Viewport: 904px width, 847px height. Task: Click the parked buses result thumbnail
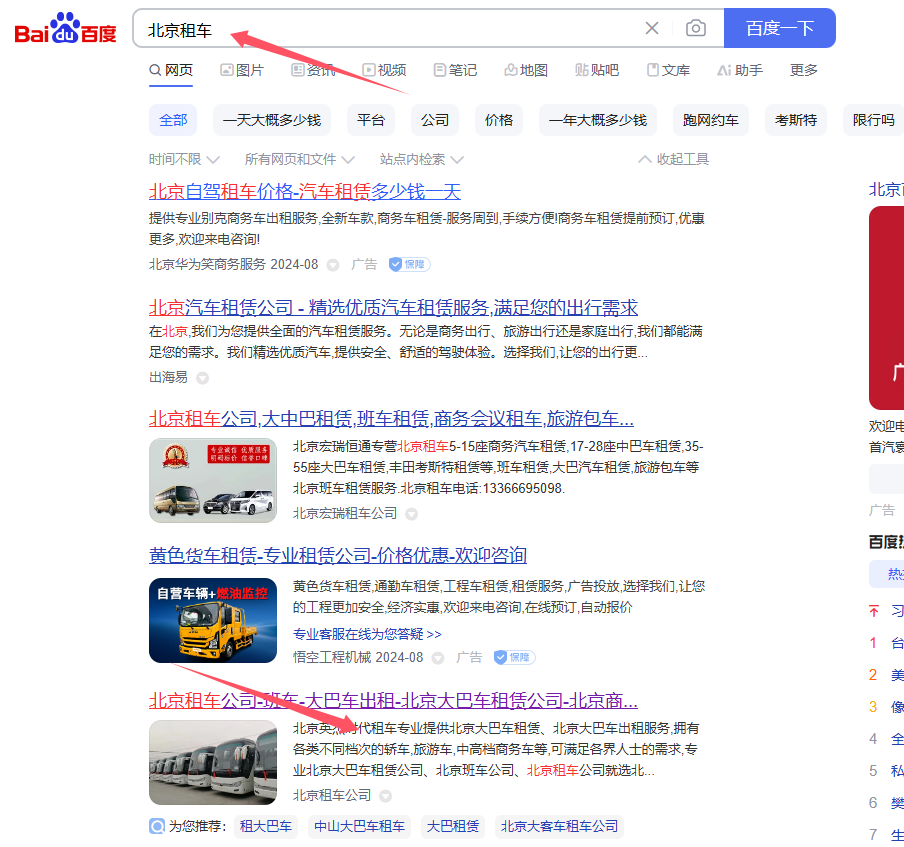213,762
